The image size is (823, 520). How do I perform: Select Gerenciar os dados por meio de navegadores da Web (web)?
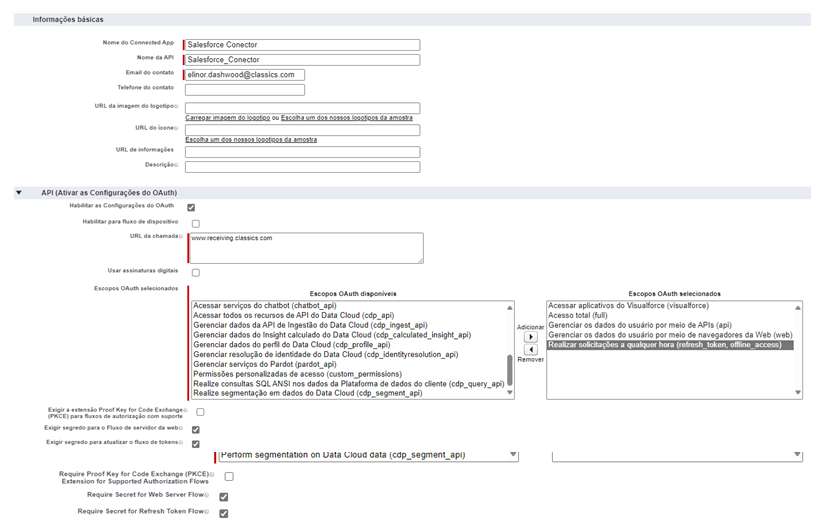pyautogui.click(x=670, y=335)
